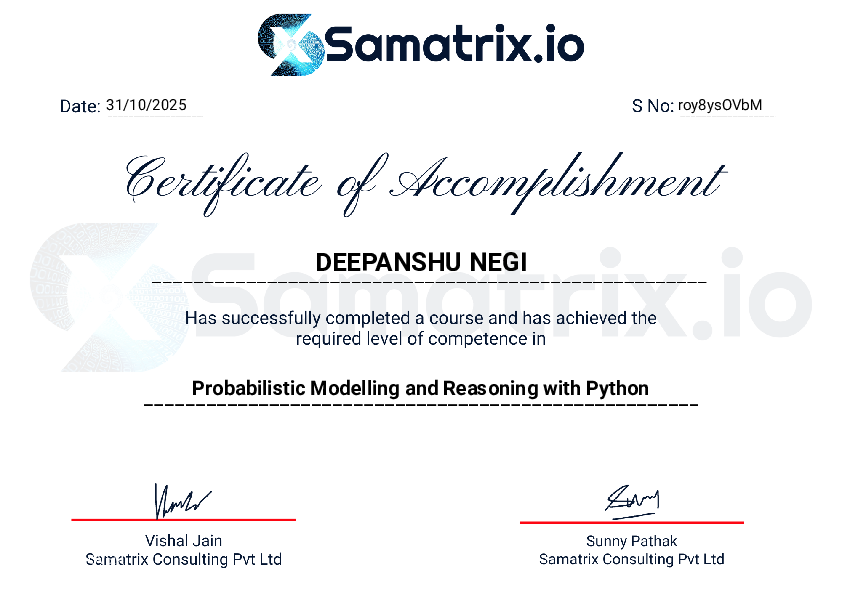
Task: Click the Date label
Action: [79, 106]
